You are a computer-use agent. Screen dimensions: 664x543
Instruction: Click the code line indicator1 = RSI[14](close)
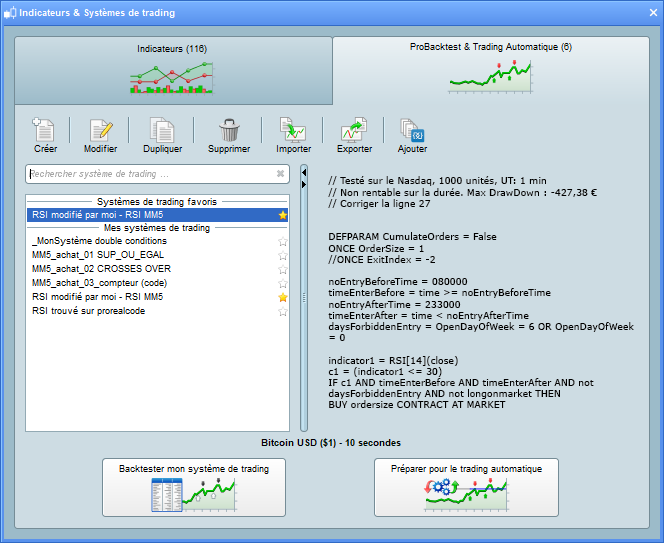click(x=393, y=361)
